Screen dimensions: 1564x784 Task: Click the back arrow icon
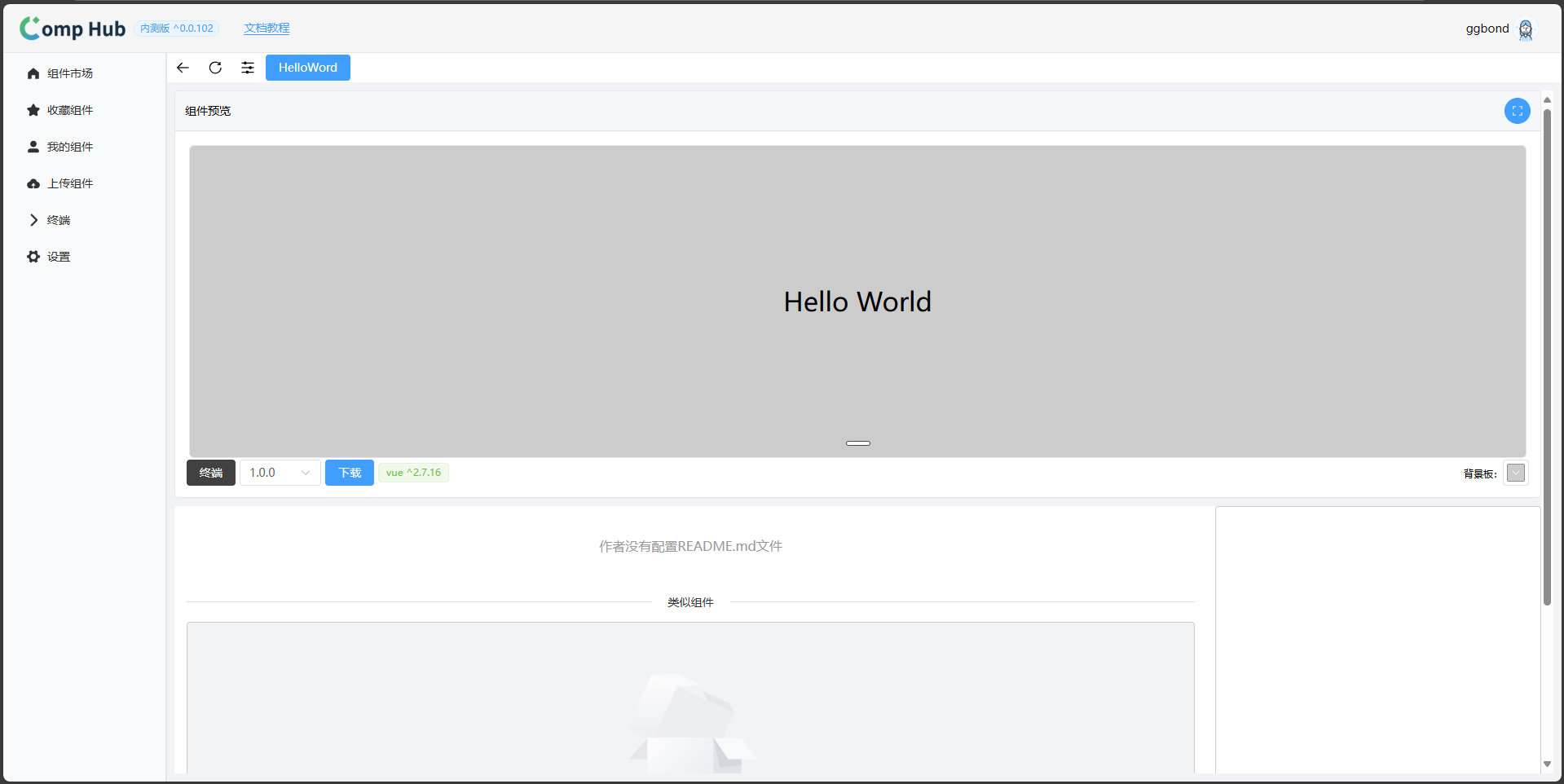pyautogui.click(x=183, y=68)
